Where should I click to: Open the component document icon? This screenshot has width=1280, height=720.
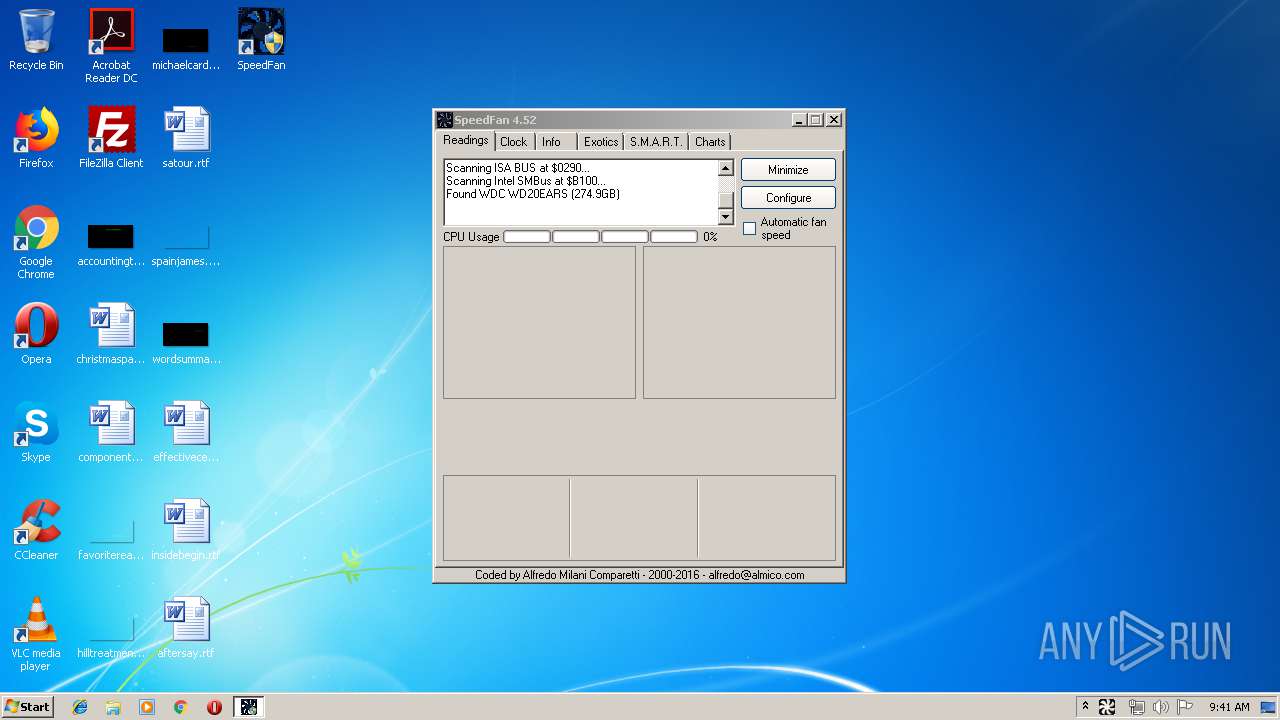tap(111, 432)
